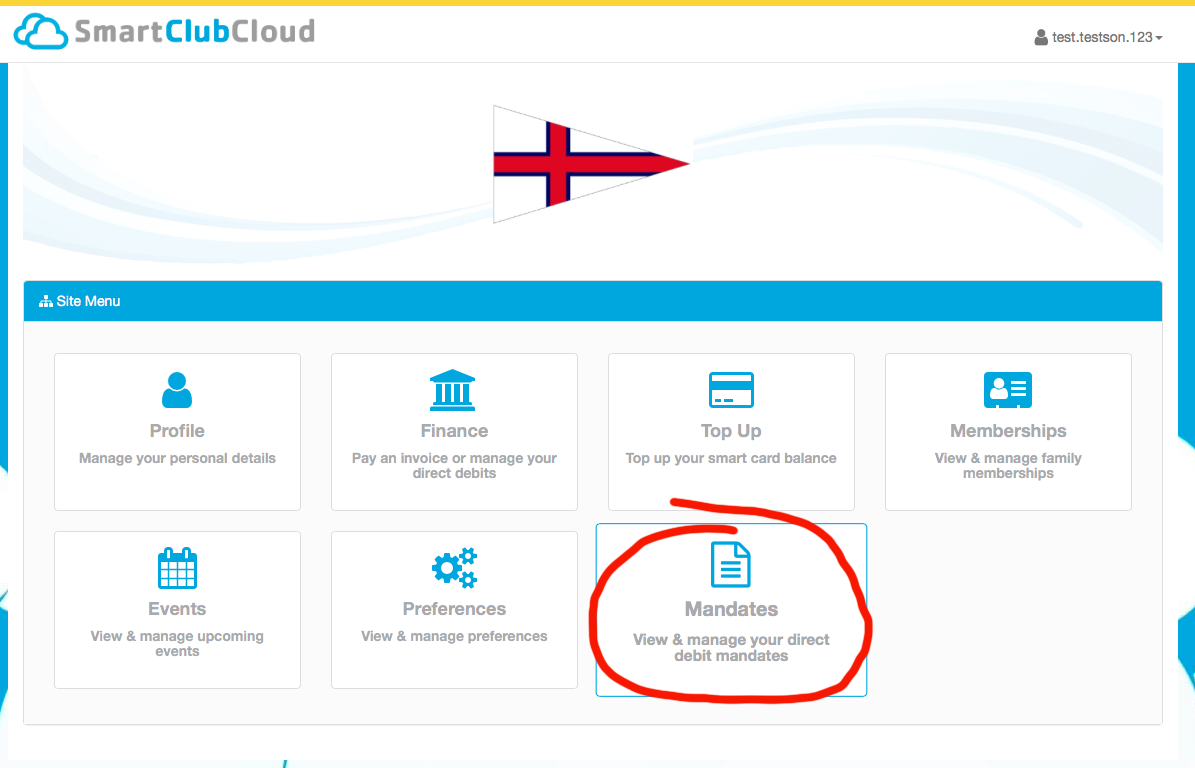The width and height of the screenshot is (1195, 768).
Task: Click the Finance bank building icon
Action: (453, 390)
